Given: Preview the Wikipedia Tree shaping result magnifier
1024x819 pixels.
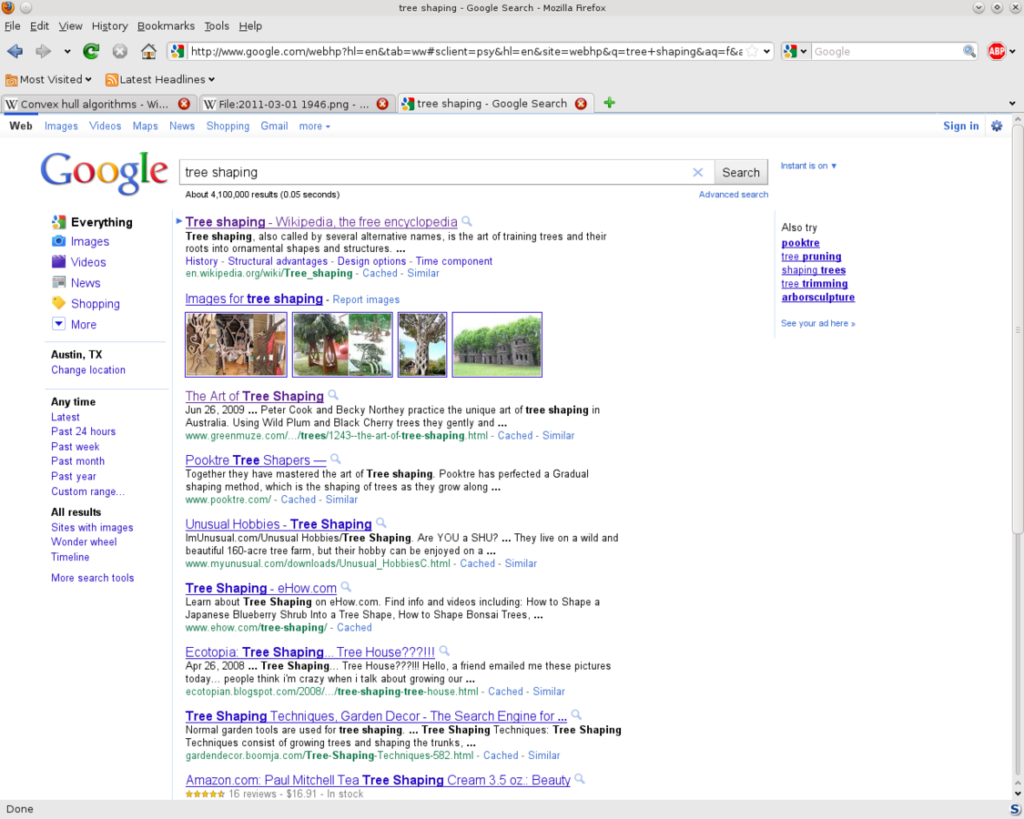Looking at the screenshot, I should pyautogui.click(x=467, y=221).
